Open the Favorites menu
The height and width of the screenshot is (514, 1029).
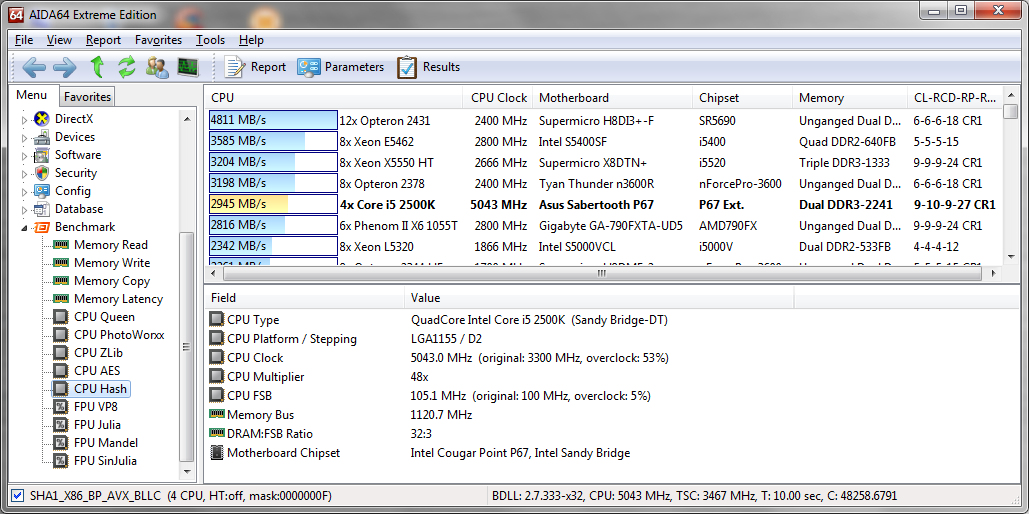tap(158, 40)
